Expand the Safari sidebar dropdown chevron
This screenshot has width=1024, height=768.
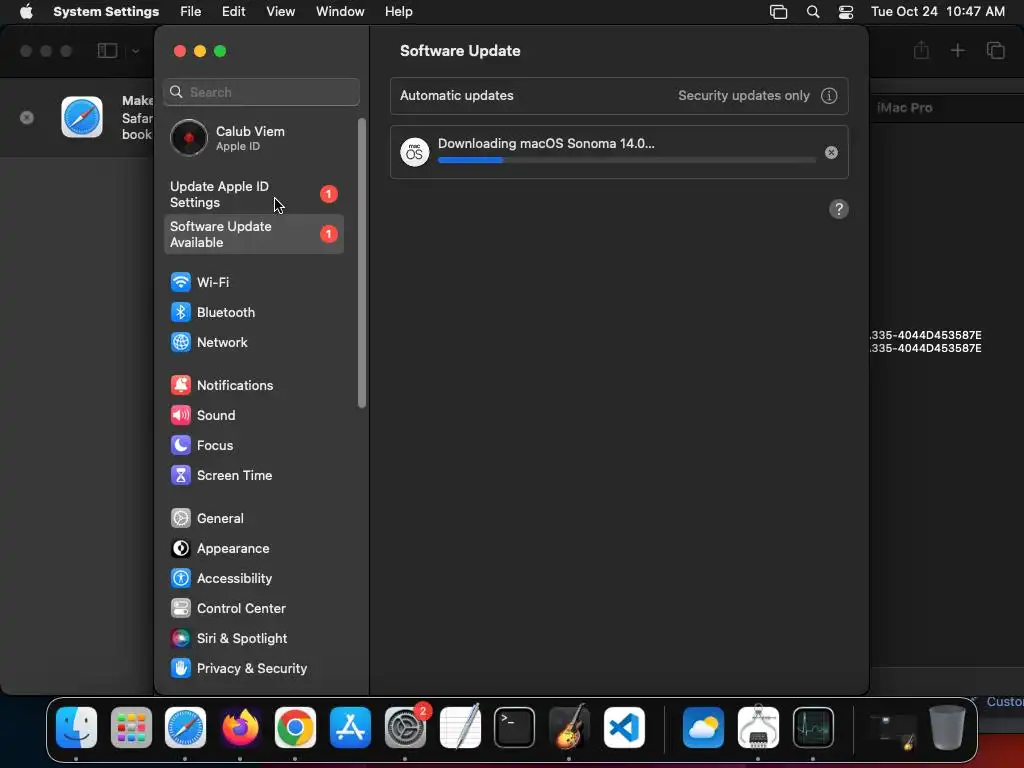[135, 51]
